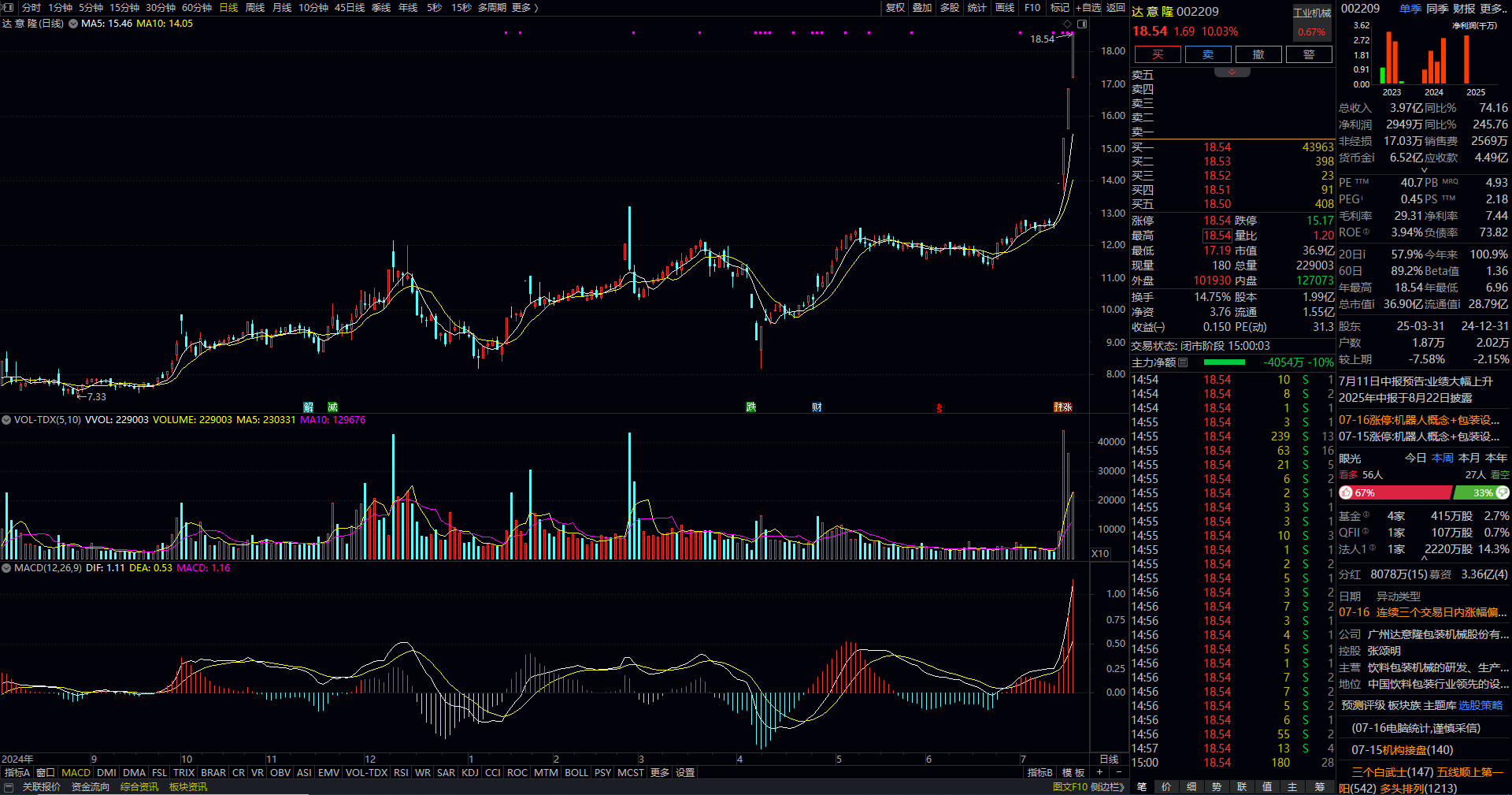Screen dimensions: 1512x795
Task: Click the red 67% bullish sentiment bar
Action: [x=1394, y=492]
